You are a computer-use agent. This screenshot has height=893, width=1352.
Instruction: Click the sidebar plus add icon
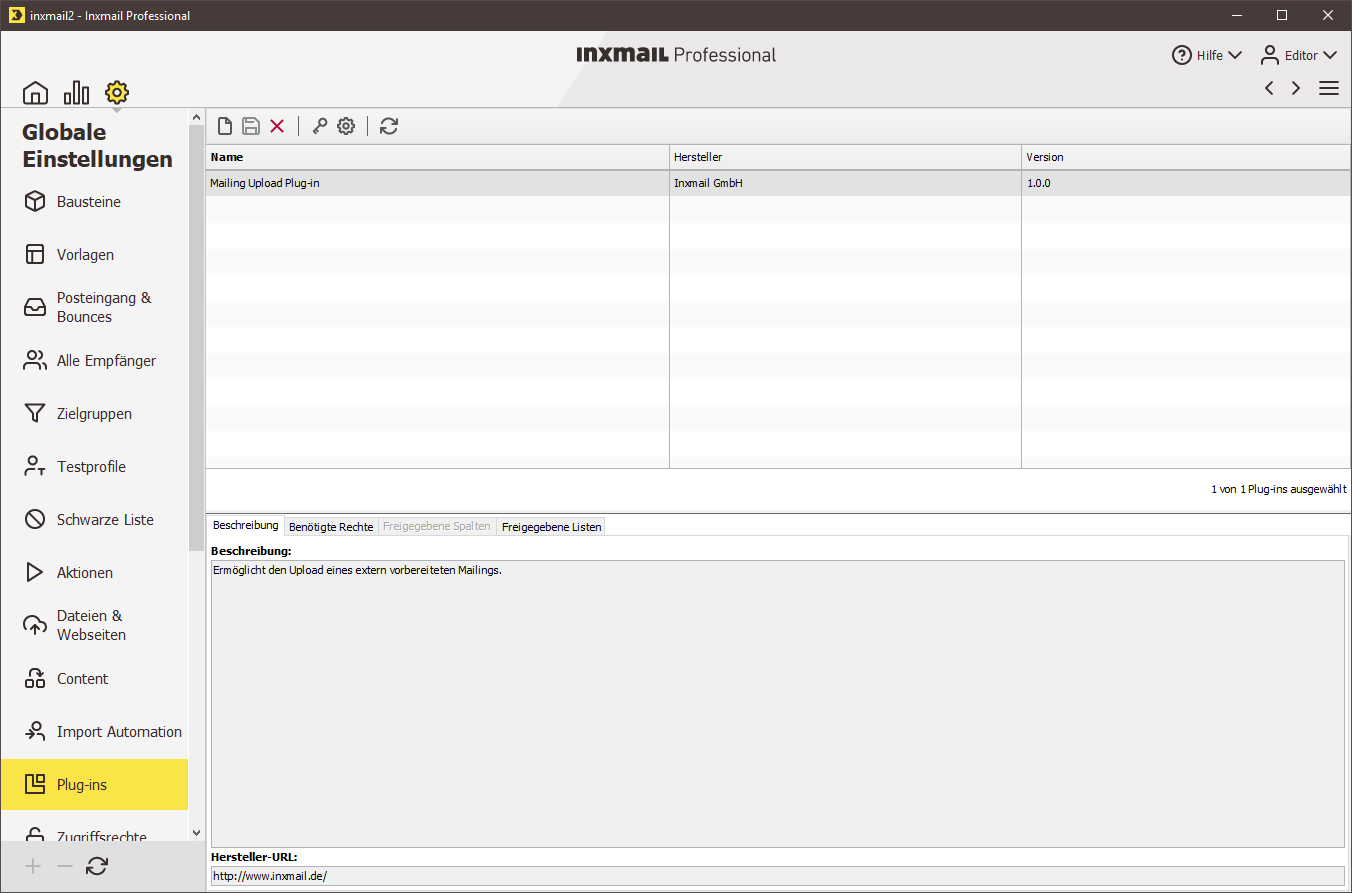point(33,867)
